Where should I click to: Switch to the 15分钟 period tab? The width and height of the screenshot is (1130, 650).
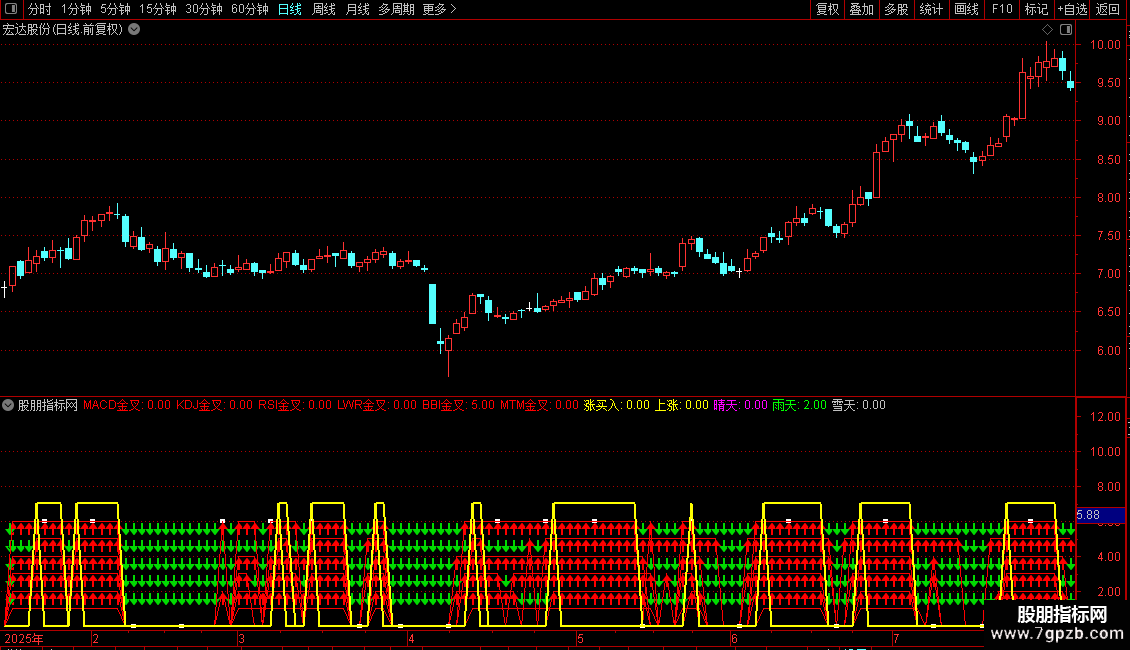tap(157, 9)
